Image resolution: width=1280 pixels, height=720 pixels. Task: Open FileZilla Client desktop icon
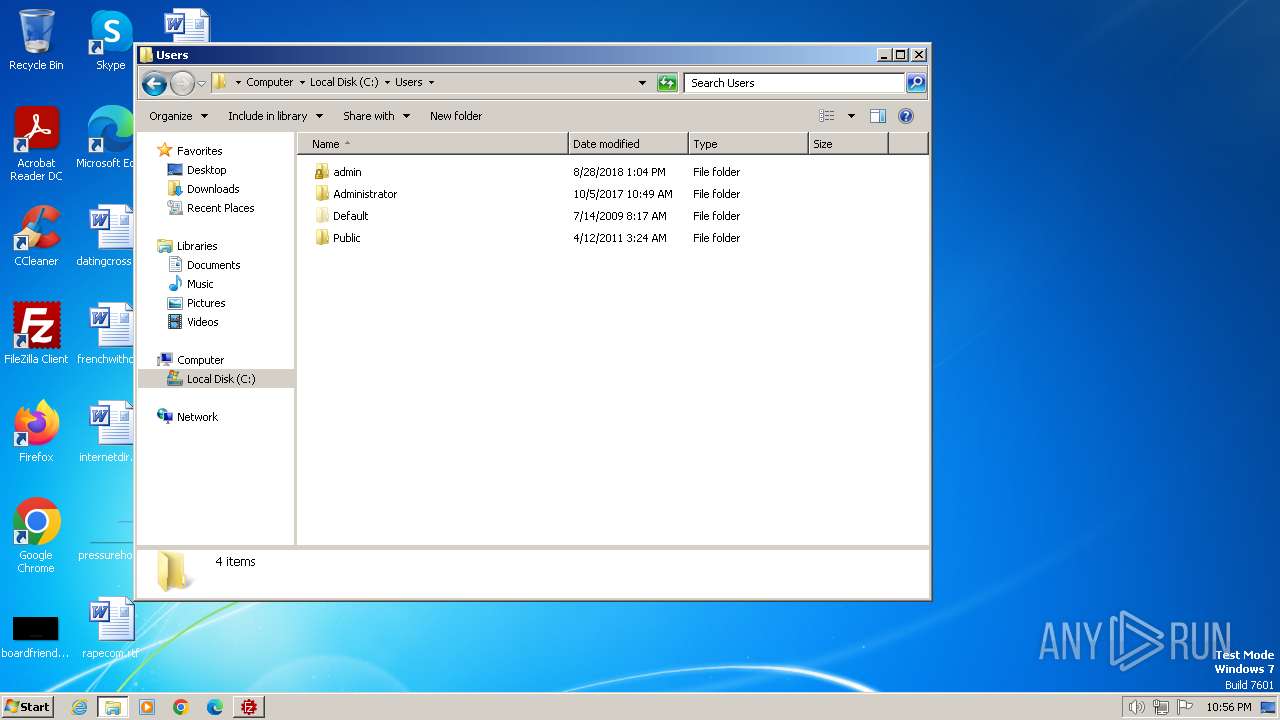(36, 334)
